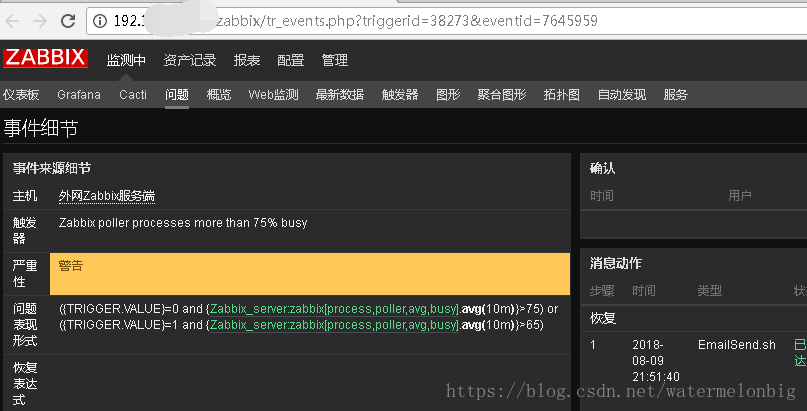
Task: Reload the current page
Action: 68,20
